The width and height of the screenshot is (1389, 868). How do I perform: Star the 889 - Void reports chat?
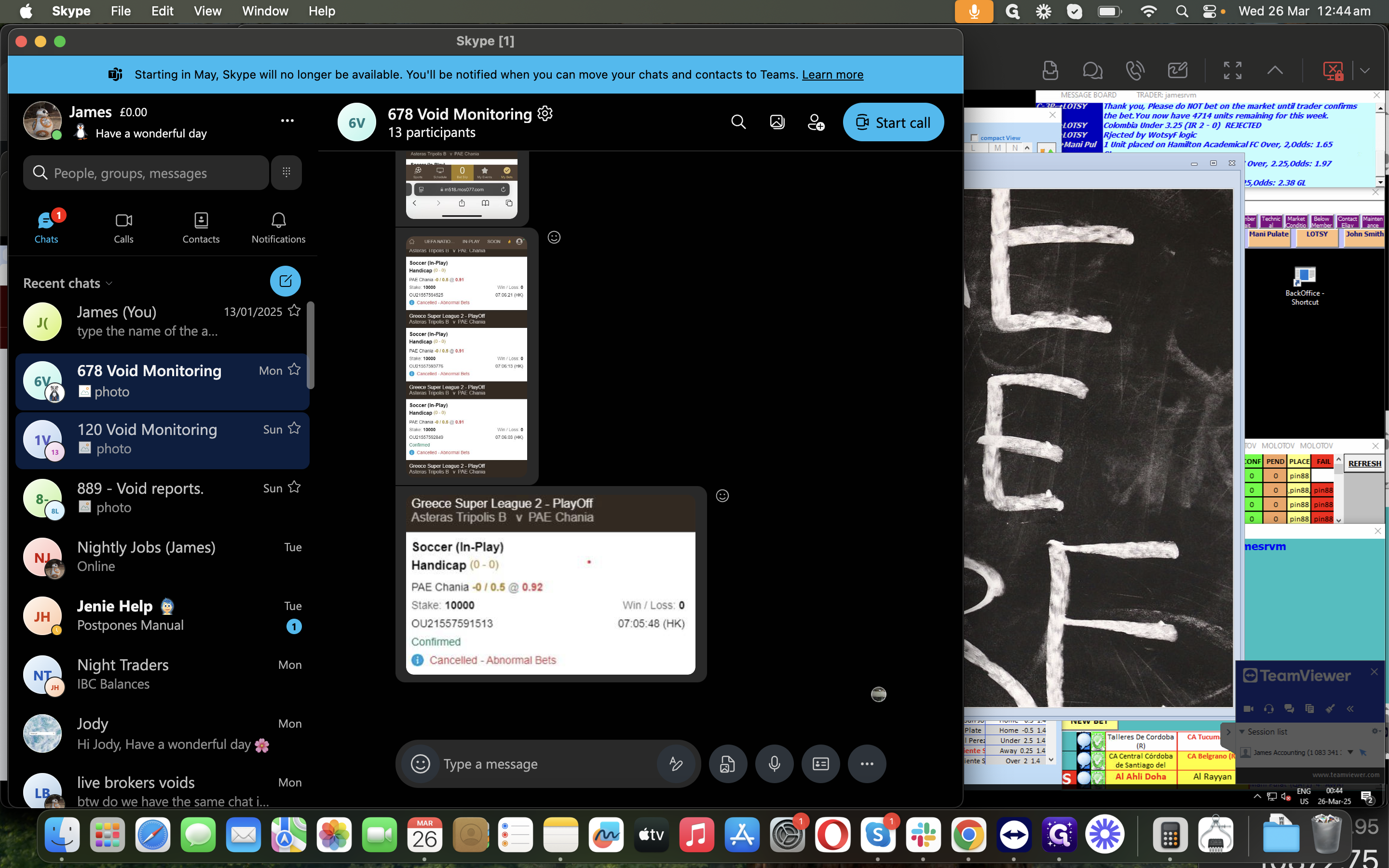(295, 488)
